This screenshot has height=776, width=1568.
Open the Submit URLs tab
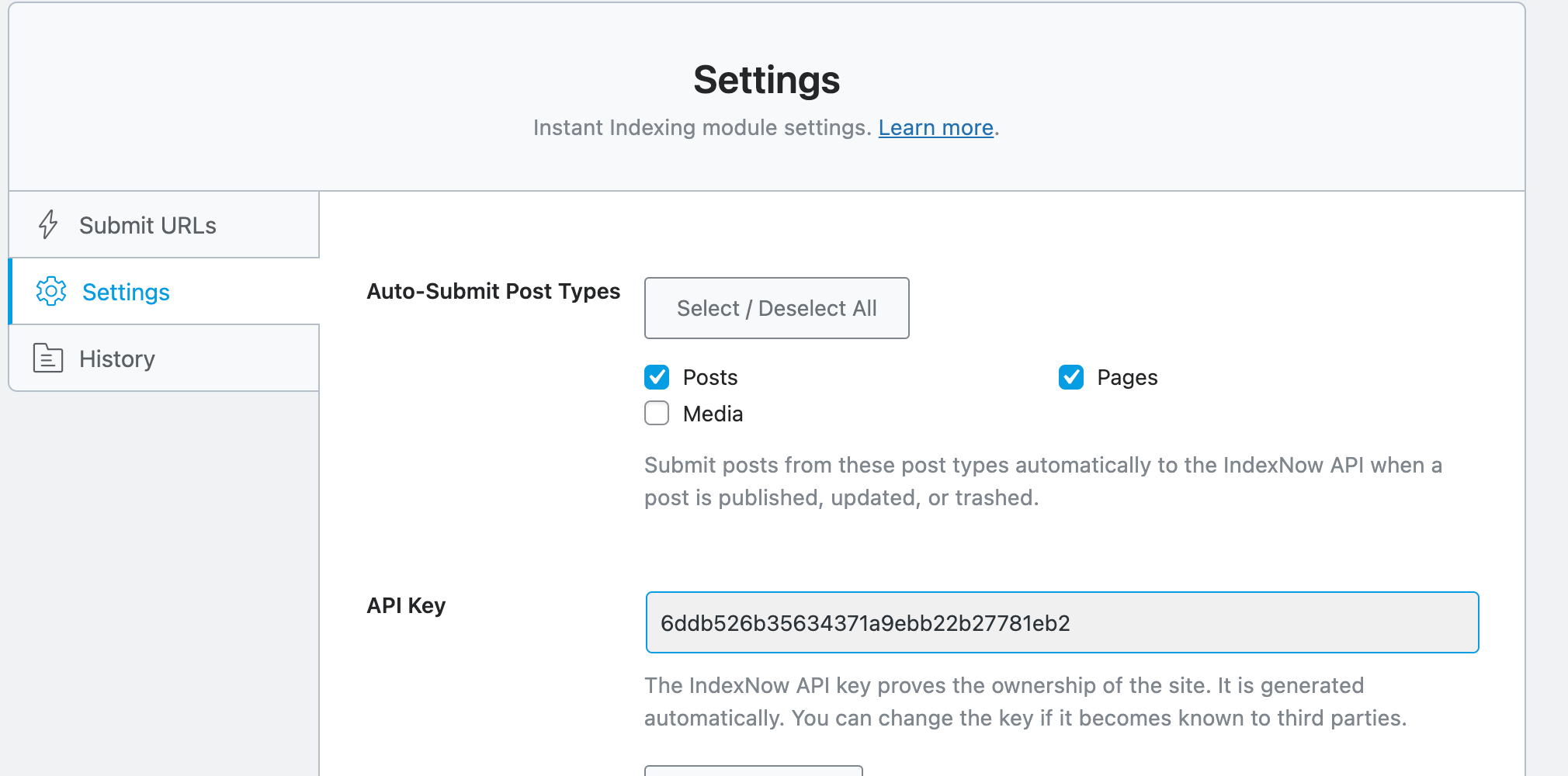tap(164, 224)
